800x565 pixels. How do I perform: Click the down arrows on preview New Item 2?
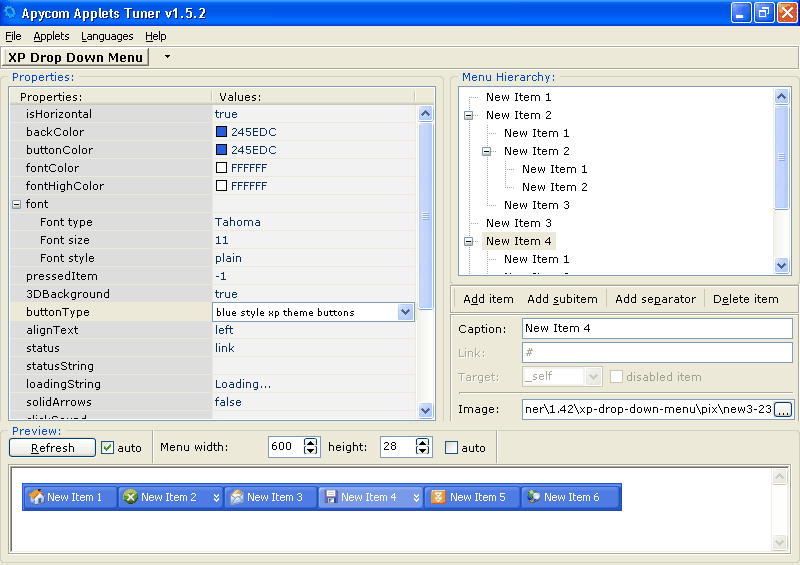coord(216,498)
